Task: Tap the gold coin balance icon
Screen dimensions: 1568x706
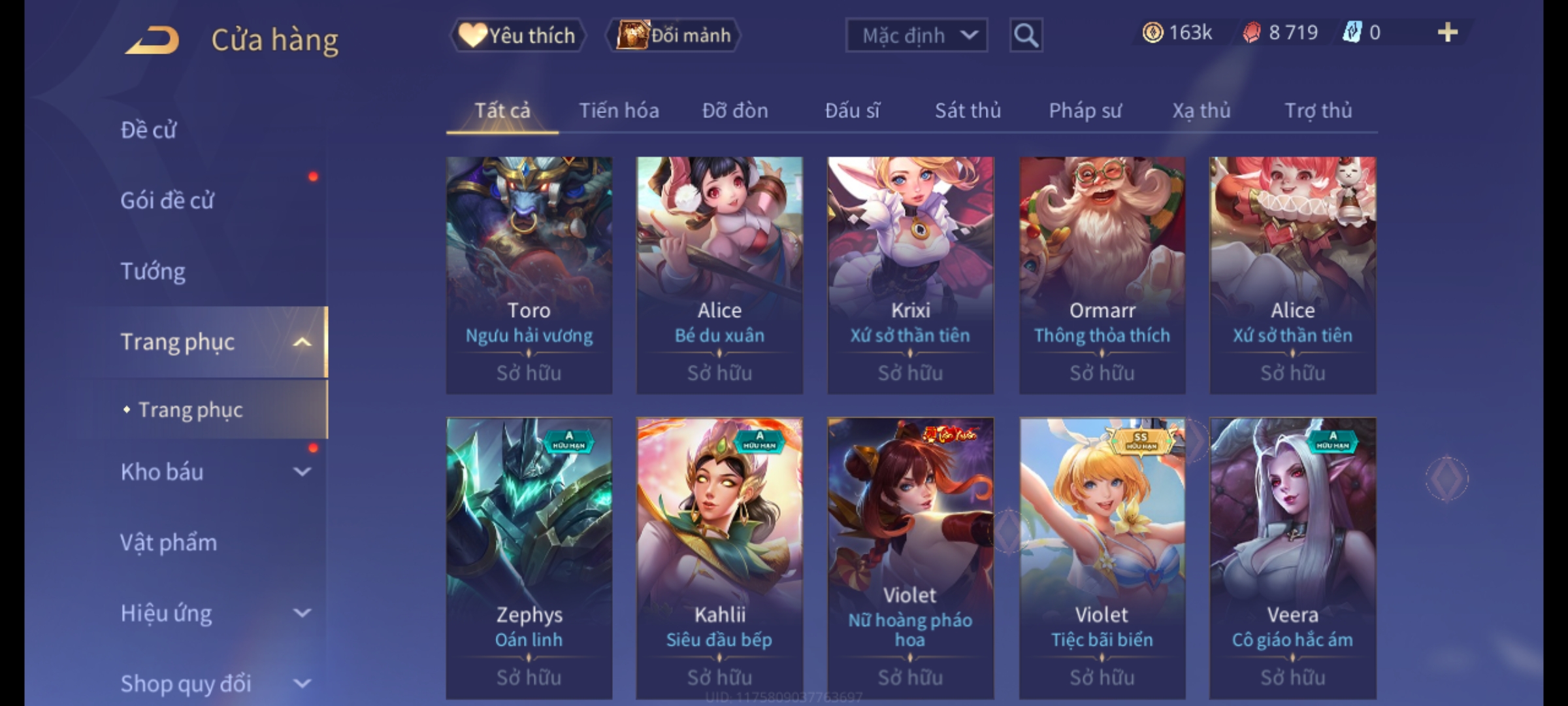Action: [1152, 33]
